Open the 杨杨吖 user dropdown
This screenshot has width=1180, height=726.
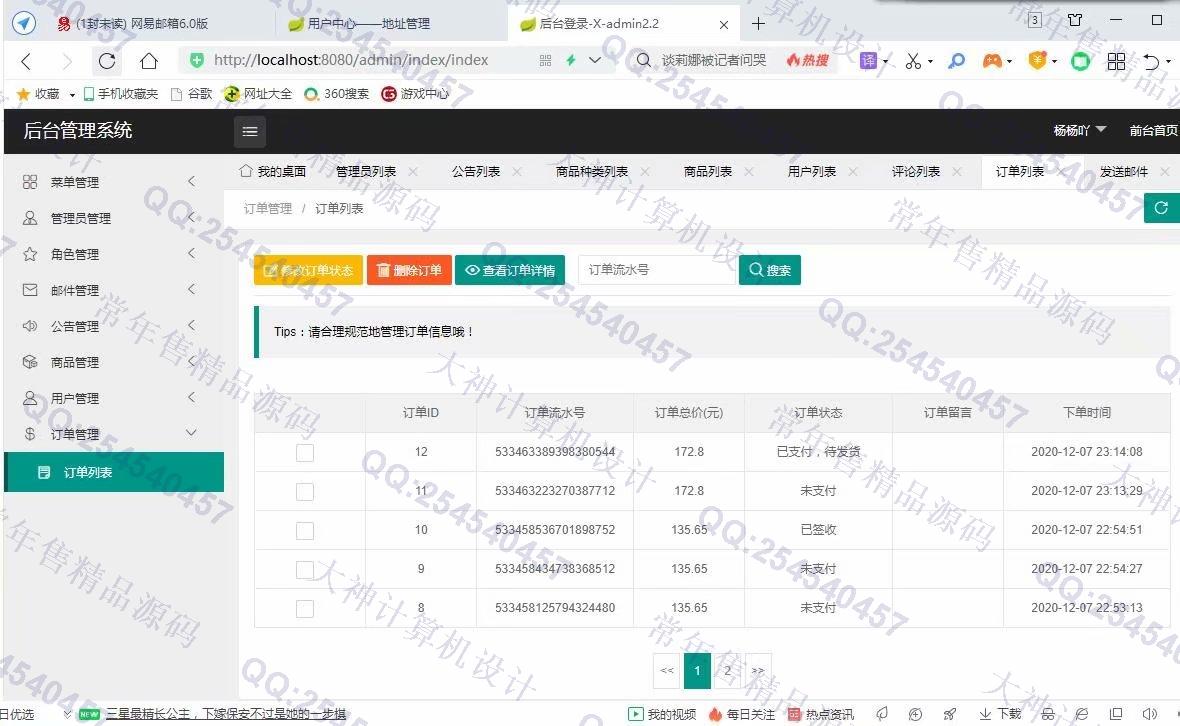pos(1079,131)
